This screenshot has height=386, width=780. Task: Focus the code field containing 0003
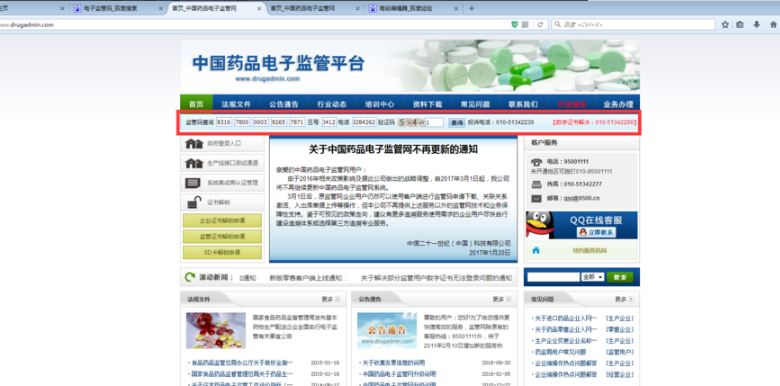tap(261, 122)
